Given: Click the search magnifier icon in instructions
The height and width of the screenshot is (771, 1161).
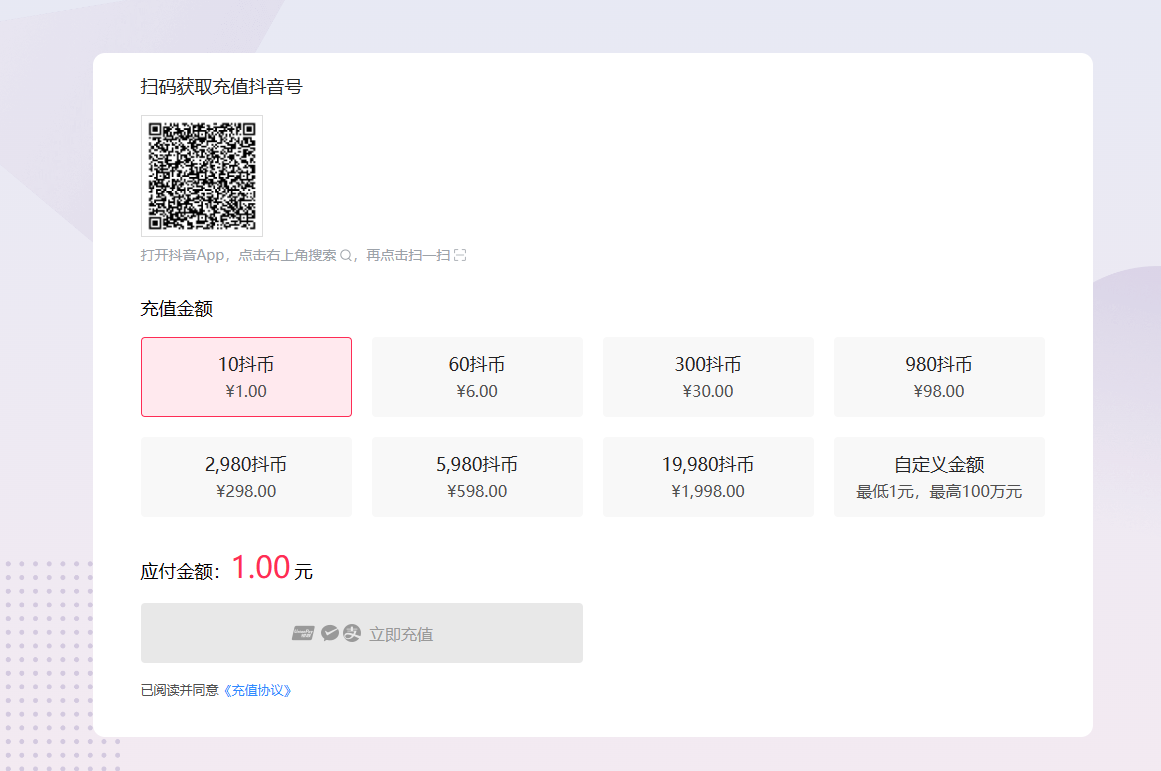Looking at the screenshot, I should point(346,256).
